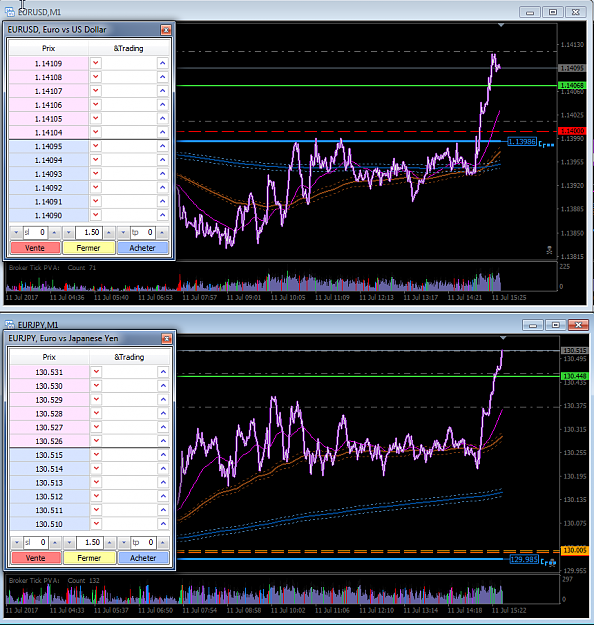Increase take profit value in EURUSD panel

162,232
